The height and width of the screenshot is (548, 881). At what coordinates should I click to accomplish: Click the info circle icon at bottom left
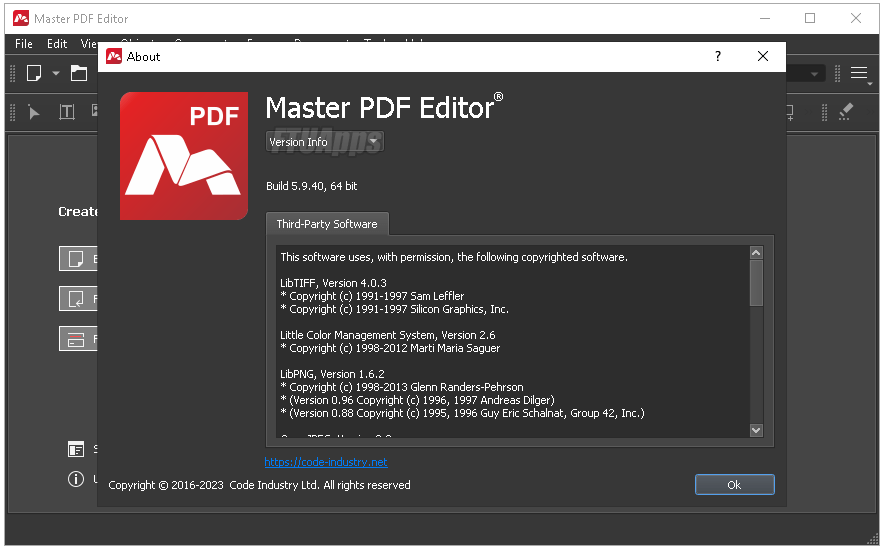pos(76,479)
